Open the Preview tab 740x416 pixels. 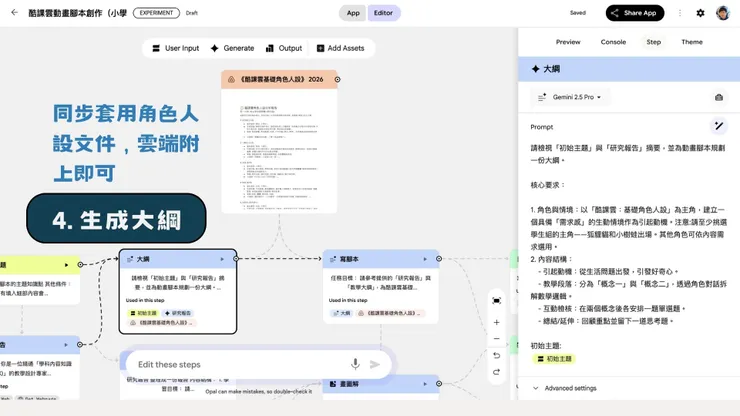point(568,42)
